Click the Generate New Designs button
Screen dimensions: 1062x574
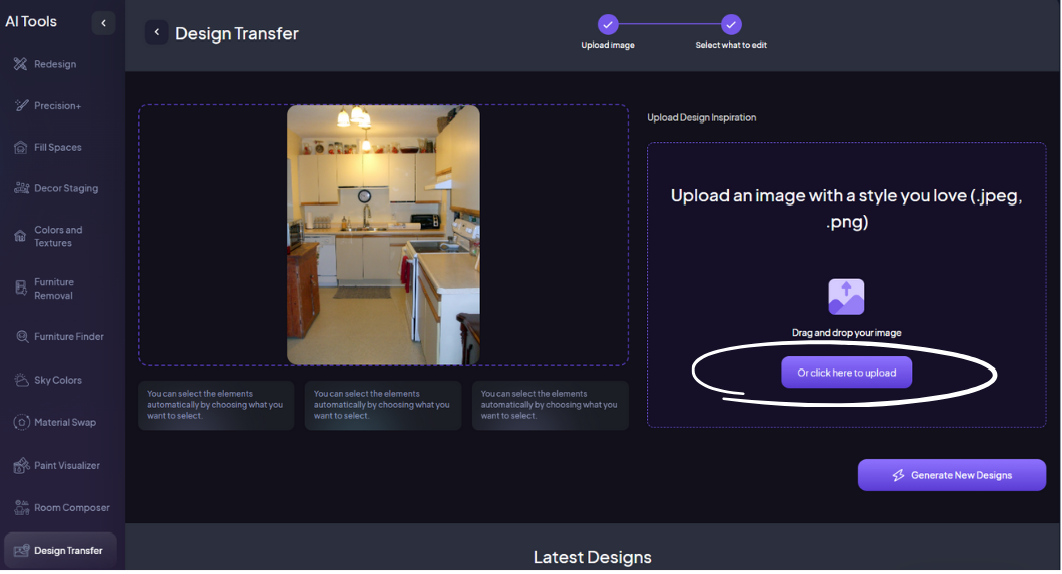(951, 475)
